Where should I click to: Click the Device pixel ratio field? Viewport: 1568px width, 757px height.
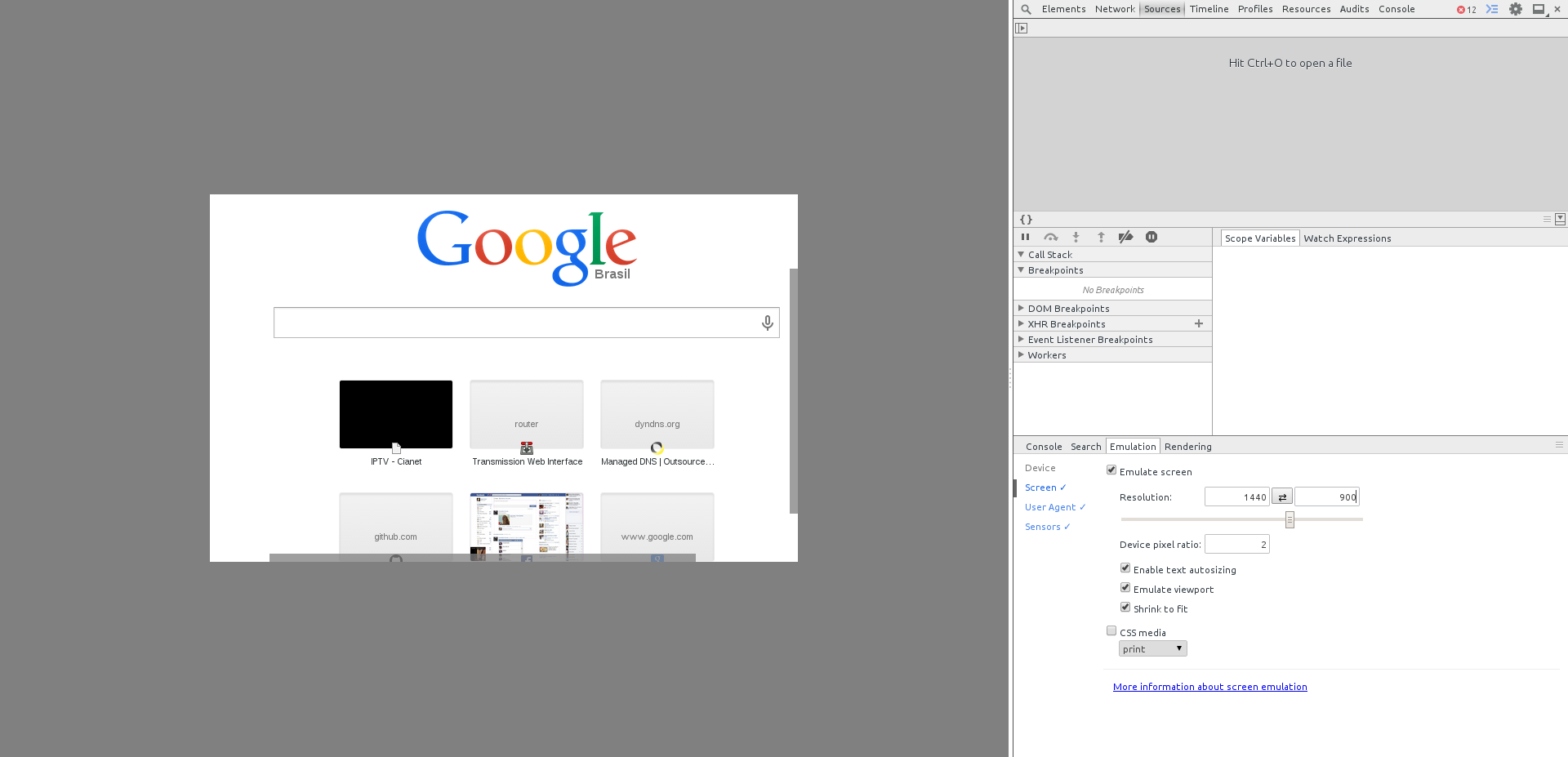pyautogui.click(x=1236, y=544)
